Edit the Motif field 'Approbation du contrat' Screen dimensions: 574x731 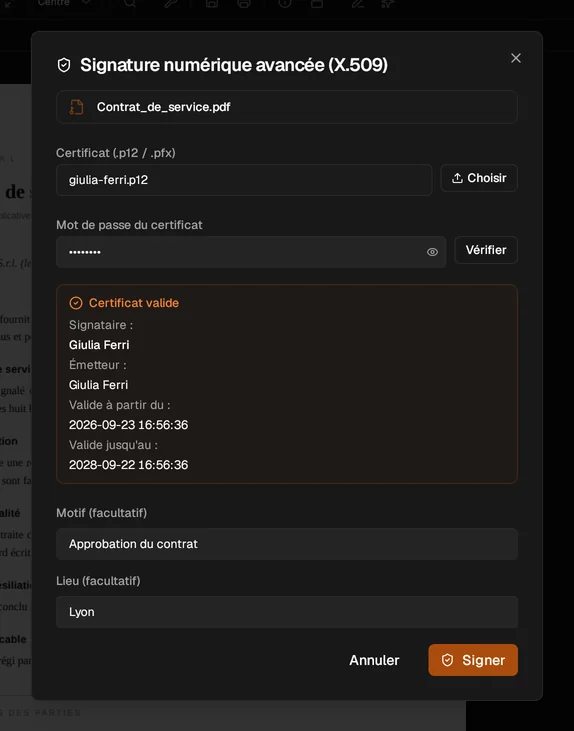[x=287, y=544]
